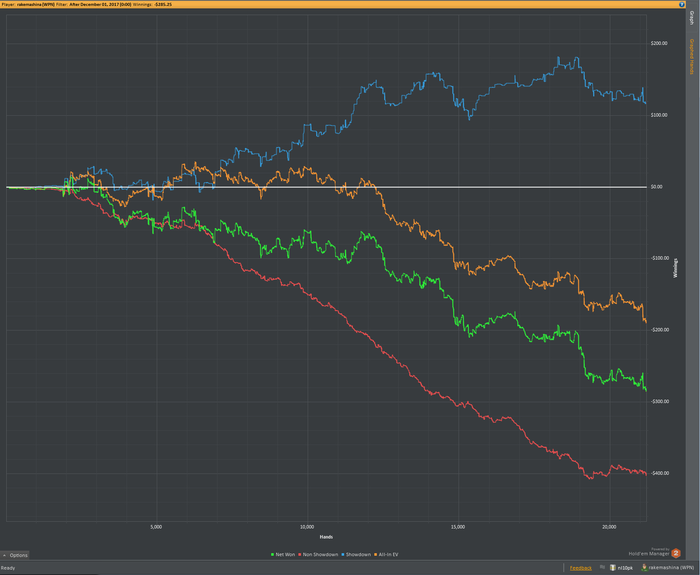Image resolution: width=700 pixels, height=575 pixels.
Task: Click the Non Showdown red legend swatch
Action: [x=300, y=554]
